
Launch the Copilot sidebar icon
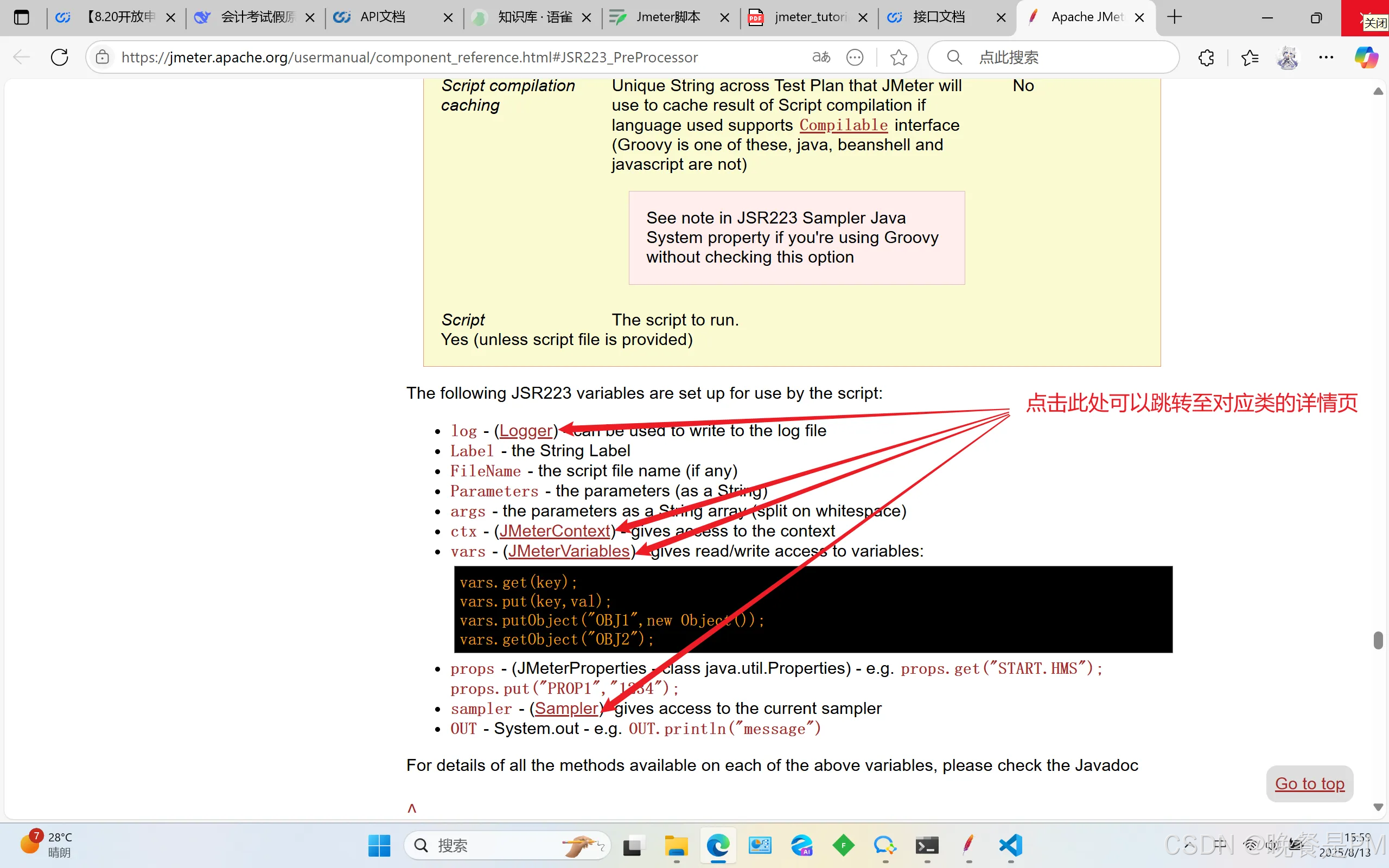tap(1367, 57)
